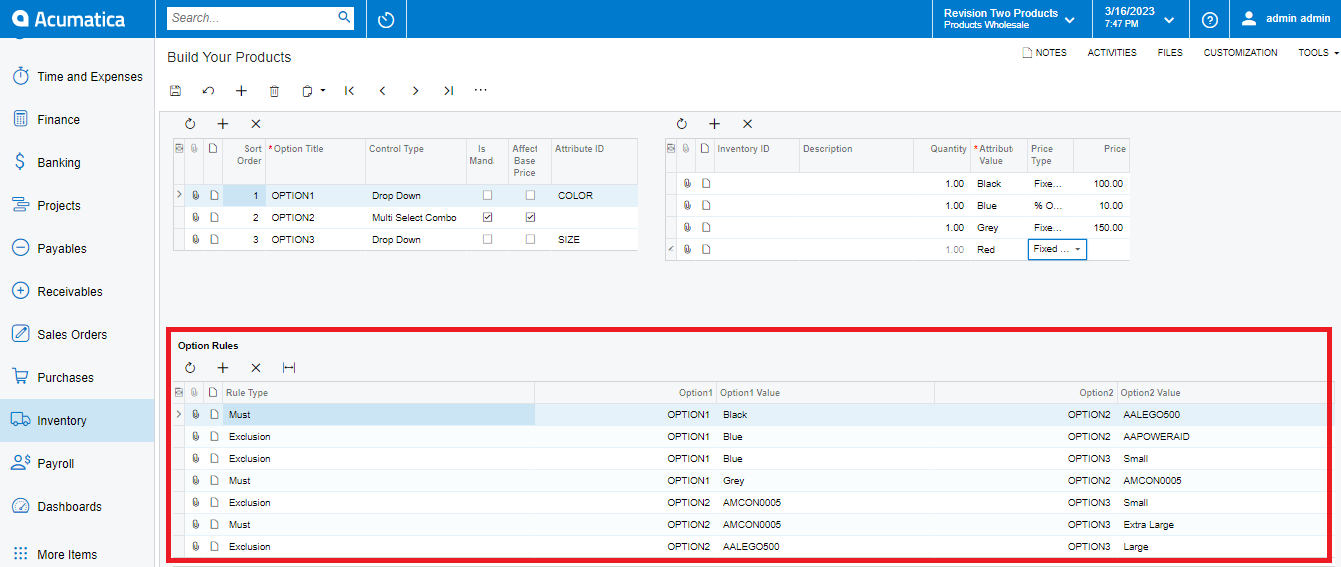Image resolution: width=1341 pixels, height=567 pixels.
Task: Undo changes with the main toolbar icon
Action: tap(208, 91)
